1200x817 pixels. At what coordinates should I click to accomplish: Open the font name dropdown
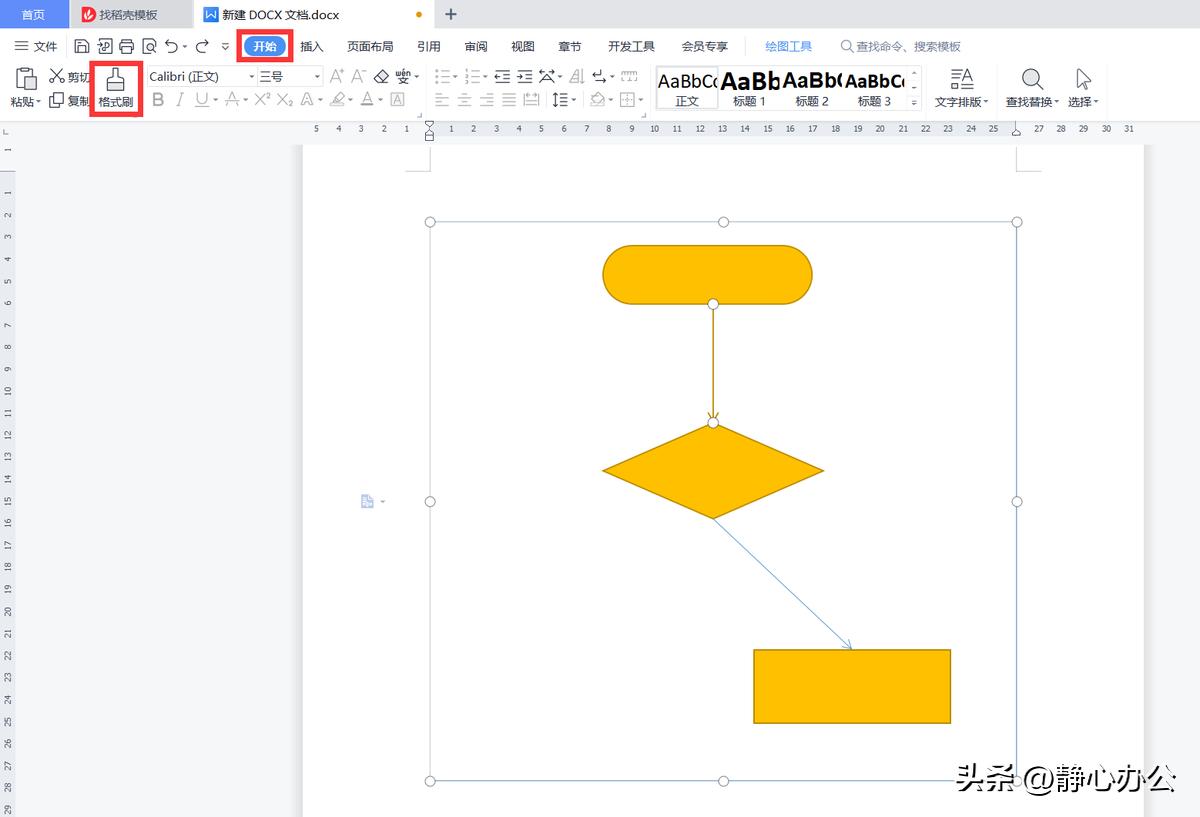point(250,76)
